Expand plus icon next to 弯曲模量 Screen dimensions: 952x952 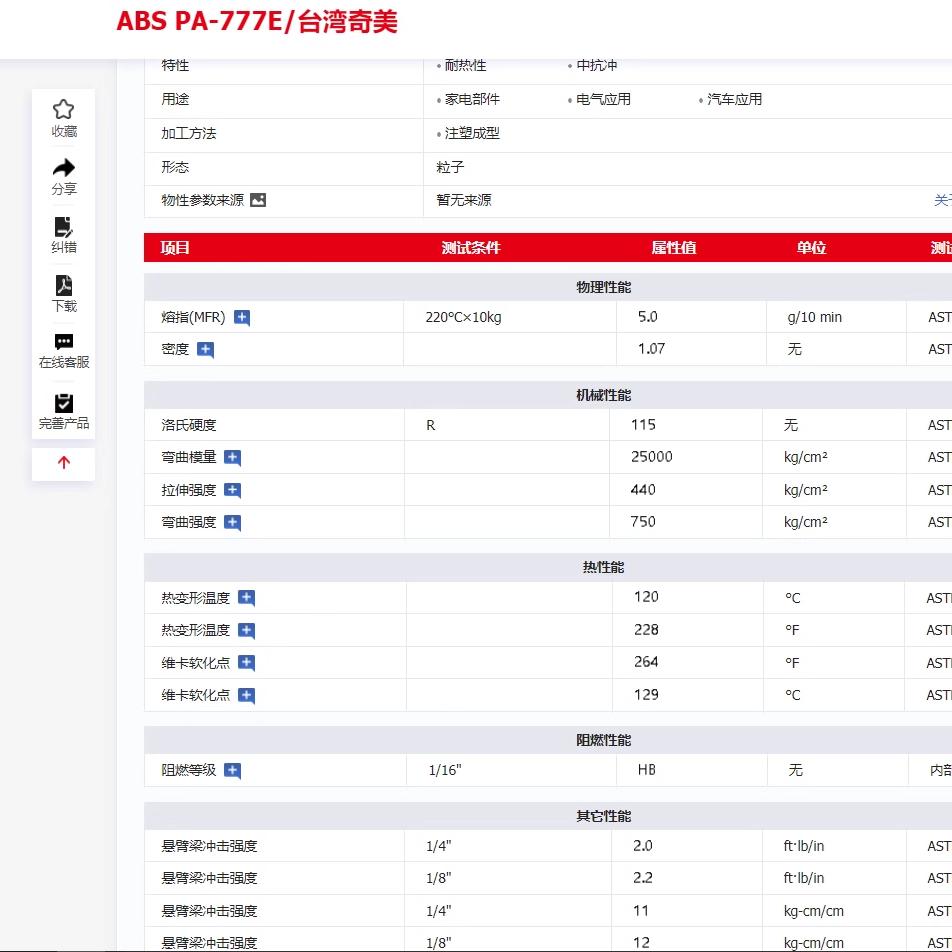click(233, 457)
